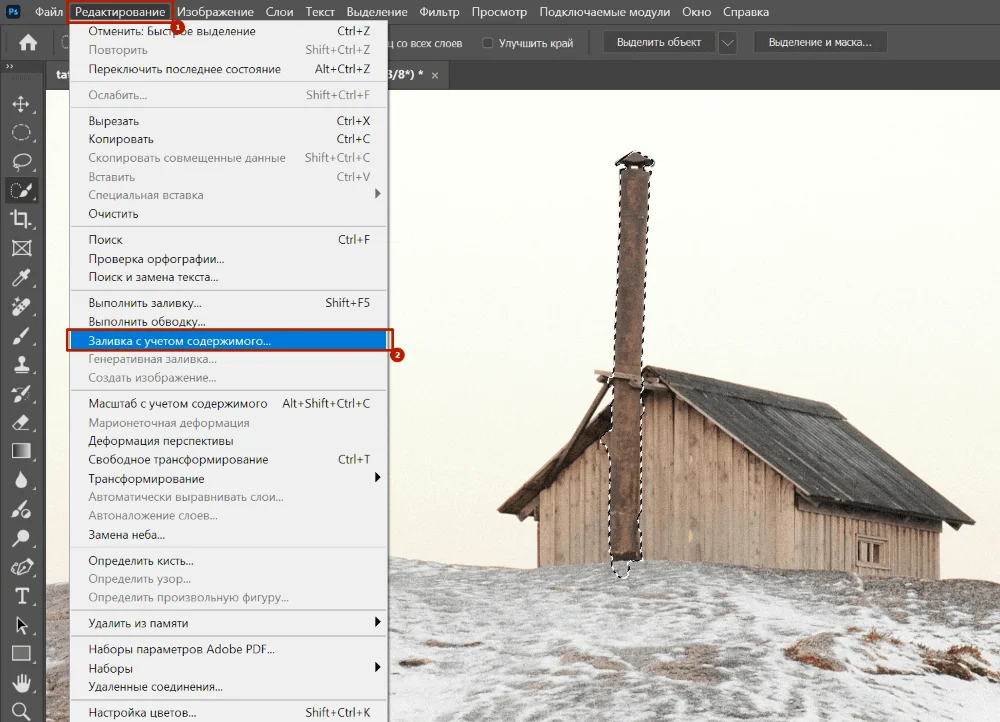
Task: Click the "Выделить объект" button
Action: tap(658, 43)
